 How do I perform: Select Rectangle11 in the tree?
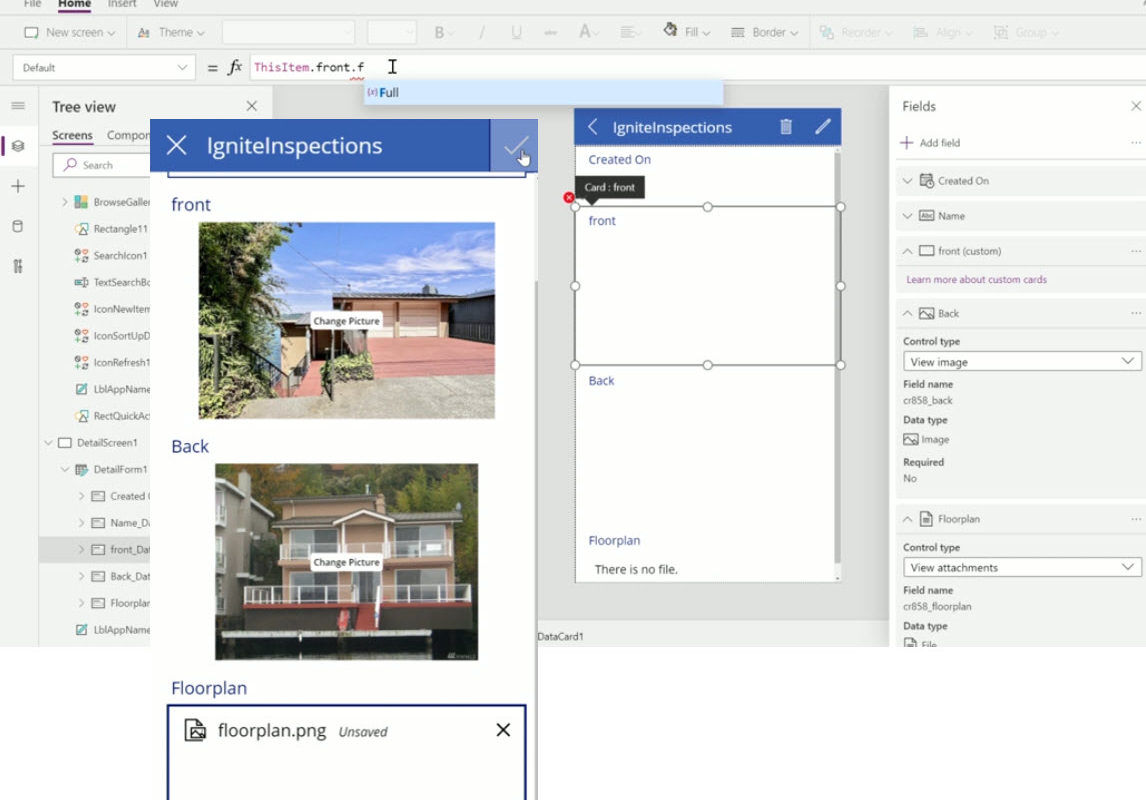pyautogui.click(x=120, y=229)
